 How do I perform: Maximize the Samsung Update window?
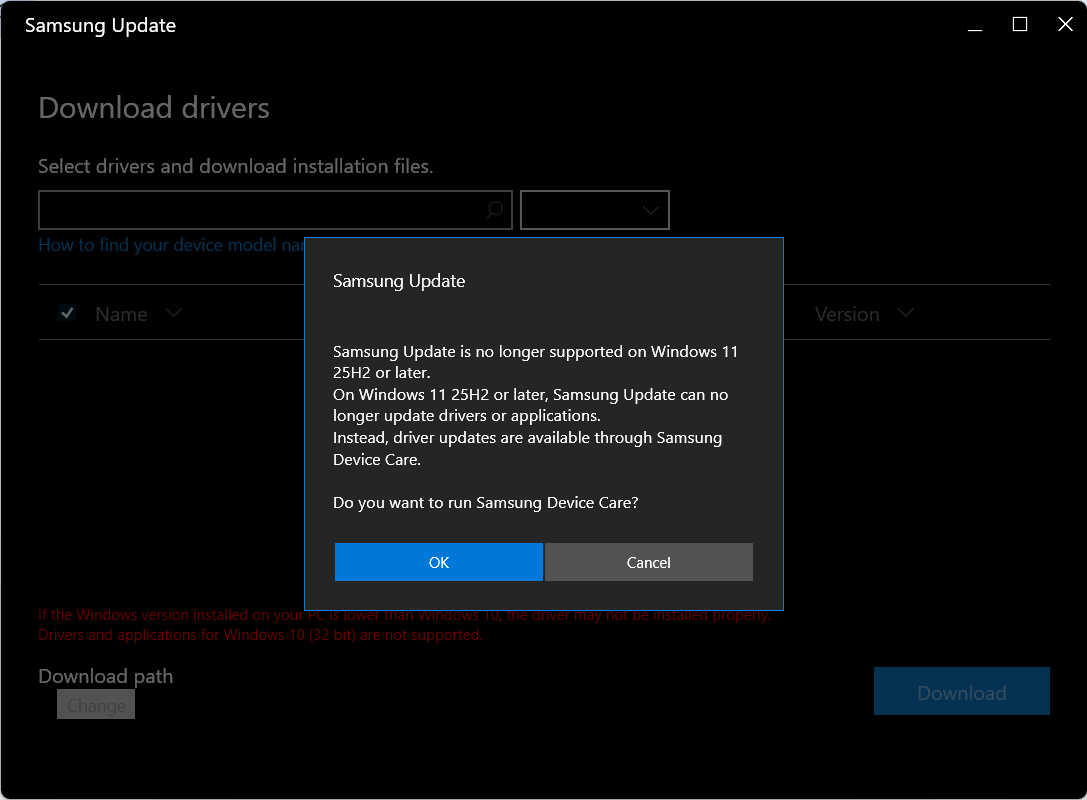[x=1020, y=25]
